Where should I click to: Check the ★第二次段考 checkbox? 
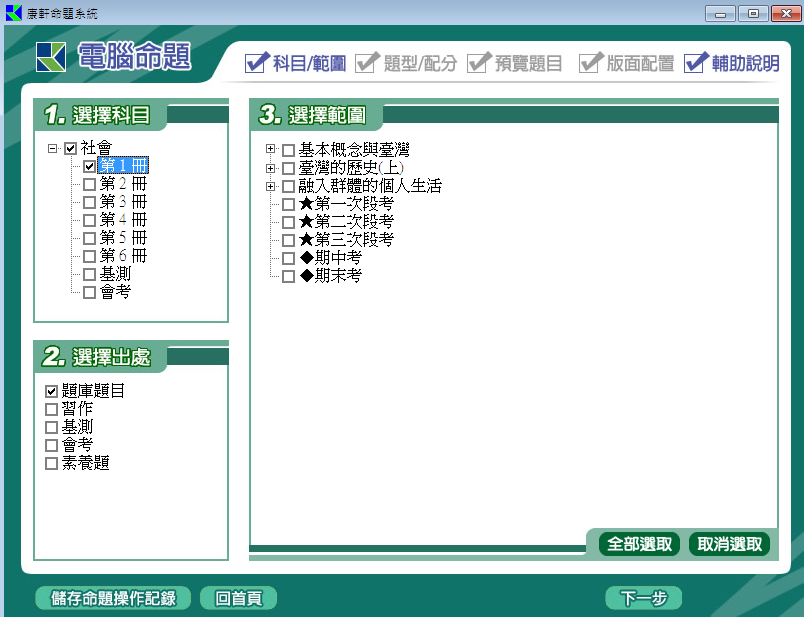[x=288, y=222]
